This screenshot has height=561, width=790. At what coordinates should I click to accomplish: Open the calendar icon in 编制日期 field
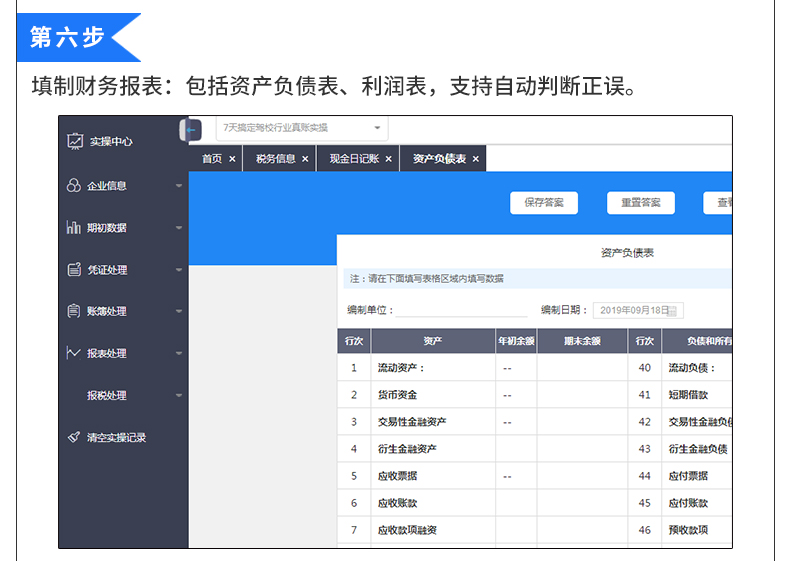click(674, 311)
